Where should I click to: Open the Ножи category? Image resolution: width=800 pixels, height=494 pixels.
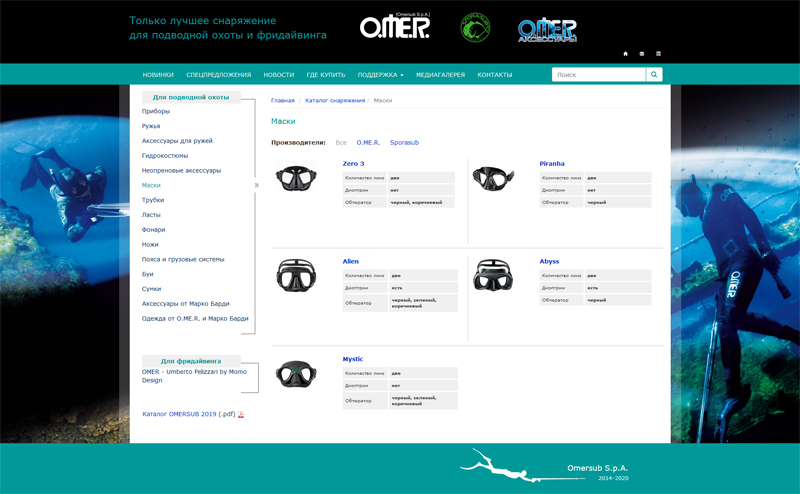[x=150, y=244]
